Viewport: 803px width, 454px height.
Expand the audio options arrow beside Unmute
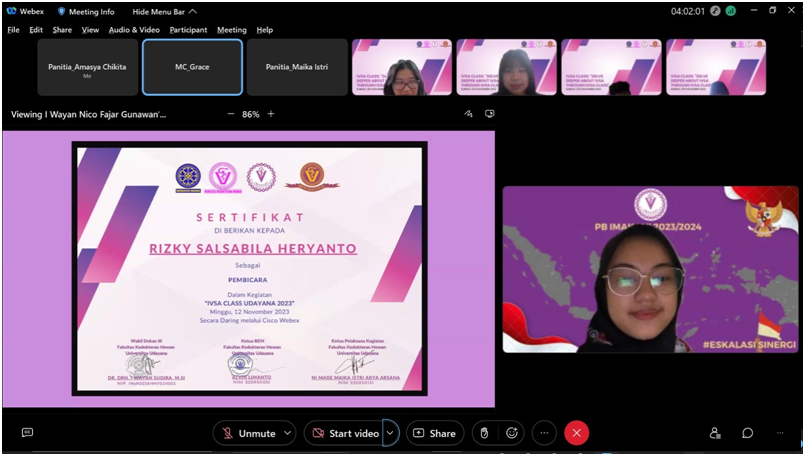[x=289, y=433]
